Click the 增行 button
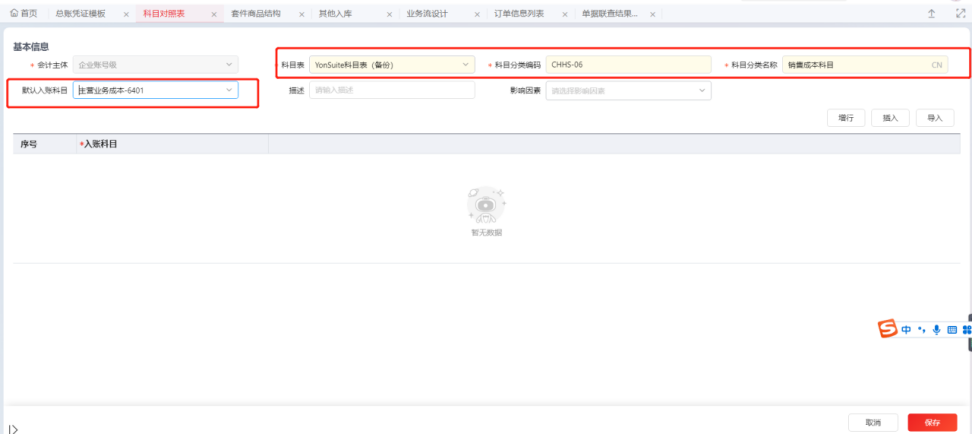This screenshot has width=973, height=434. pos(846,118)
